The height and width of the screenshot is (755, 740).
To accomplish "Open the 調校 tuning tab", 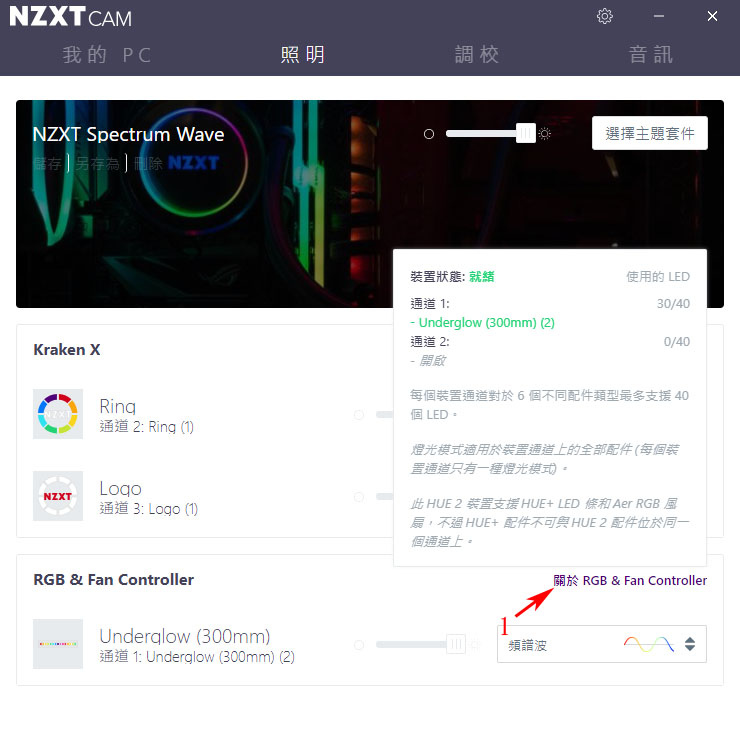I will 476,54.
